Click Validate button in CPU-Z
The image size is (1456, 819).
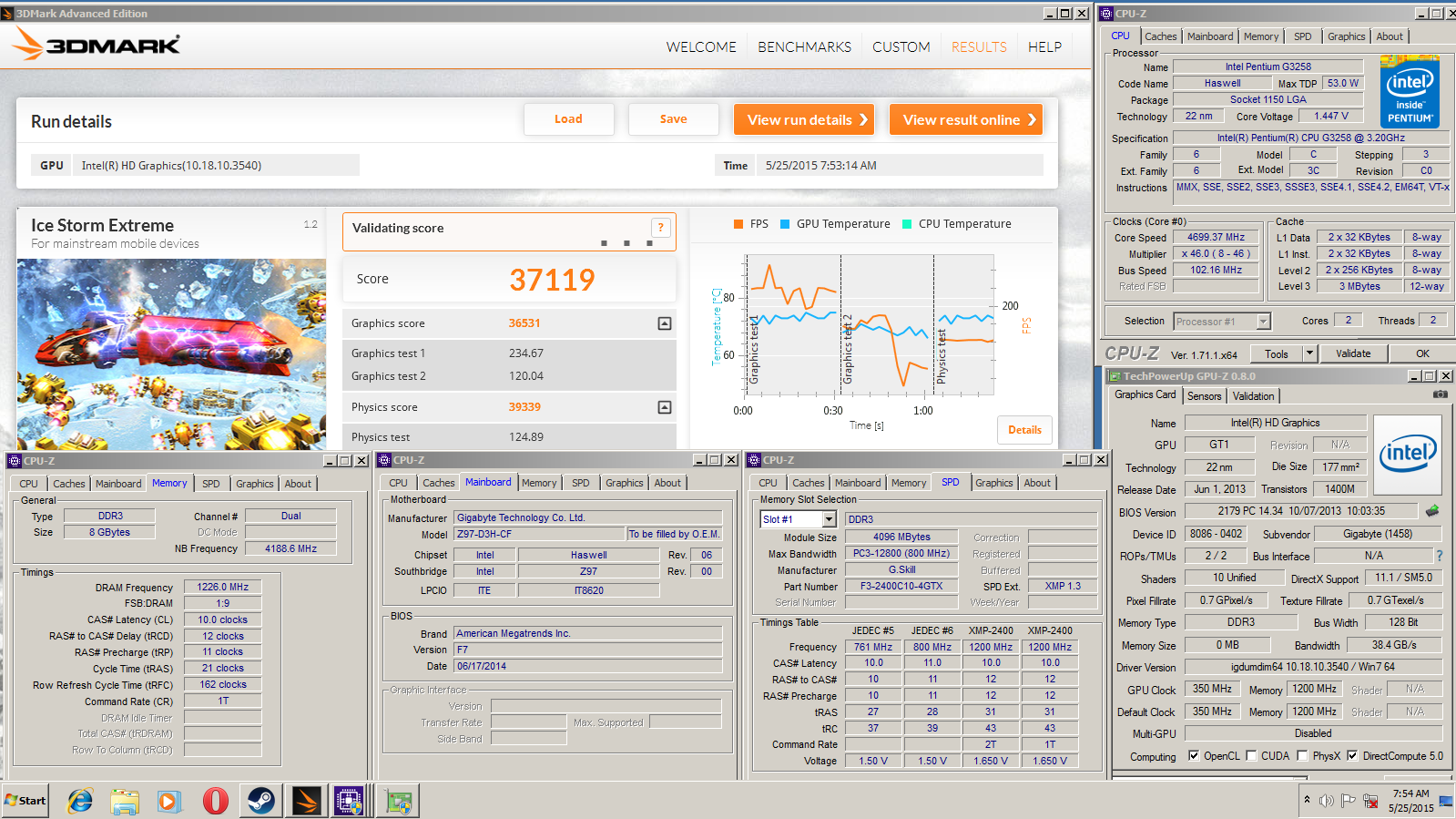pyautogui.click(x=1353, y=353)
